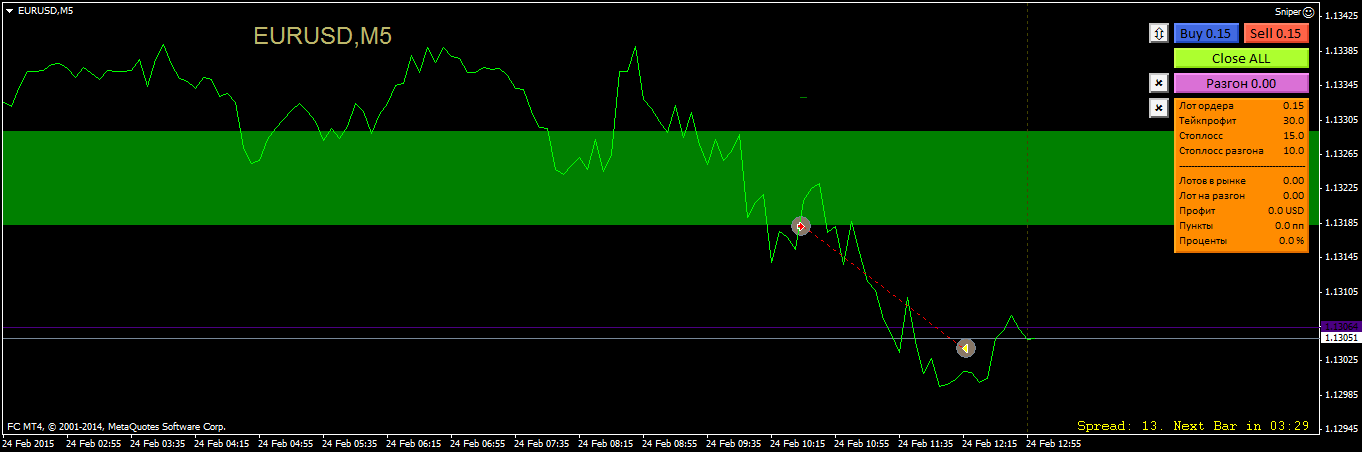Screen dimensions: 1362x452
Task: Click the x box beside Разгон button
Action: 1159,83
